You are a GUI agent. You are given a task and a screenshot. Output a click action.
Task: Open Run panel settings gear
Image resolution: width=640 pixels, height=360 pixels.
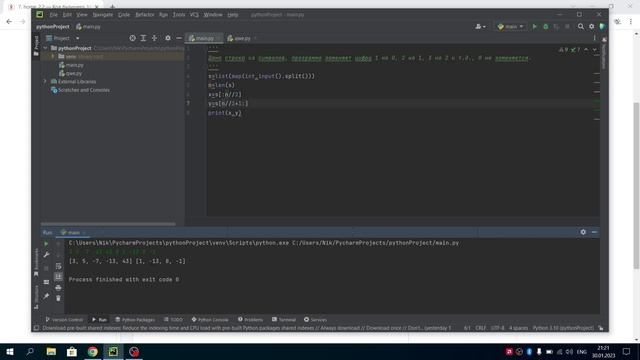(x=583, y=232)
